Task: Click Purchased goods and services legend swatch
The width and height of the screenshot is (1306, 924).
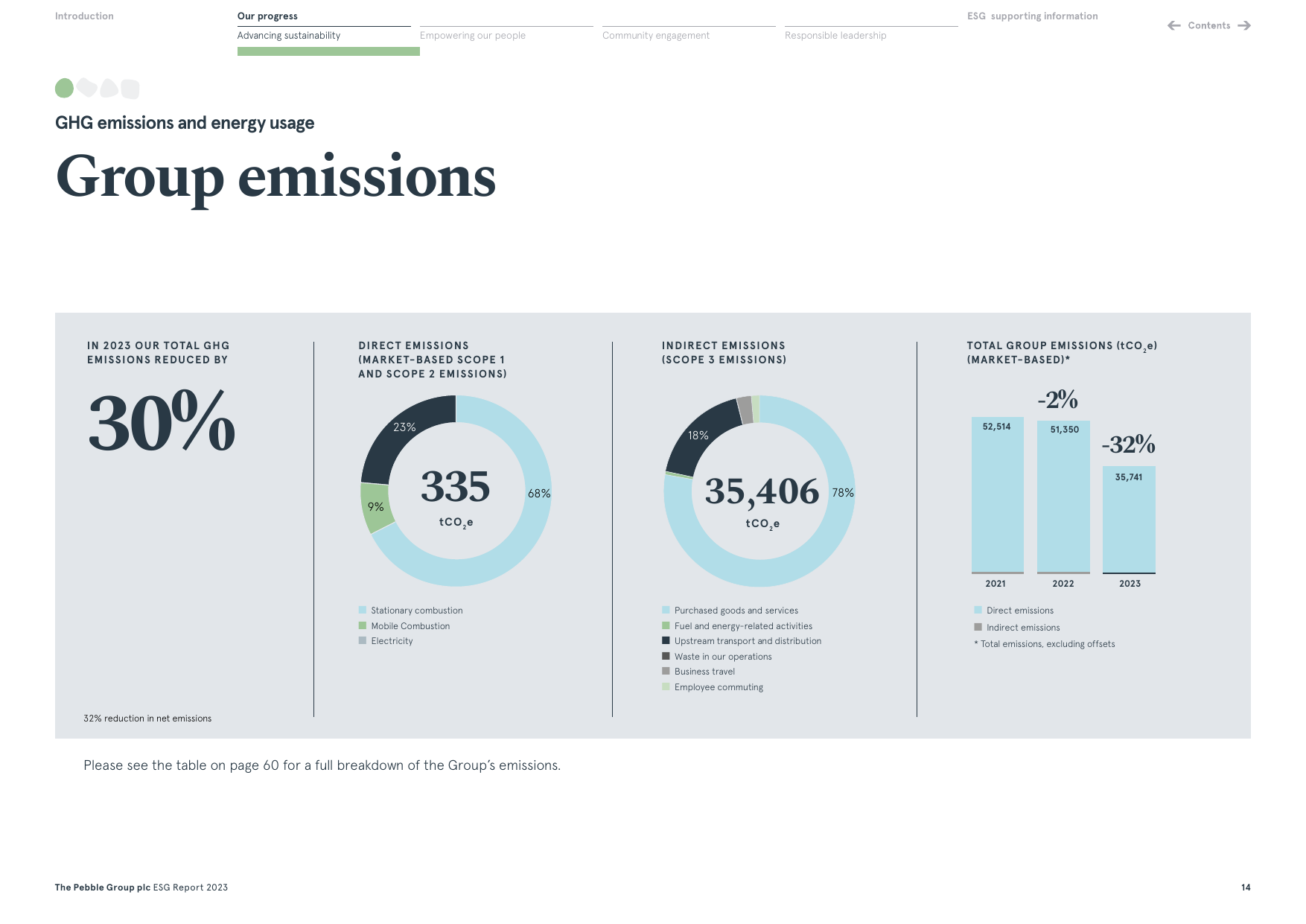Action: [x=666, y=610]
